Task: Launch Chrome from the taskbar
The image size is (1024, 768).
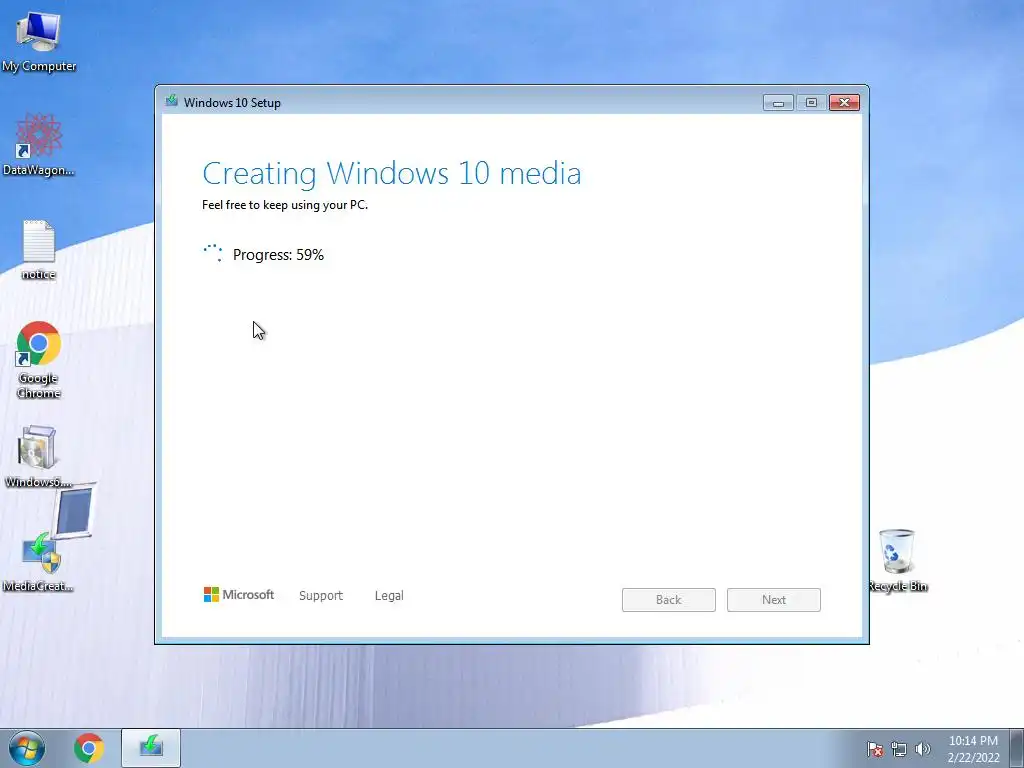Action: (x=89, y=748)
